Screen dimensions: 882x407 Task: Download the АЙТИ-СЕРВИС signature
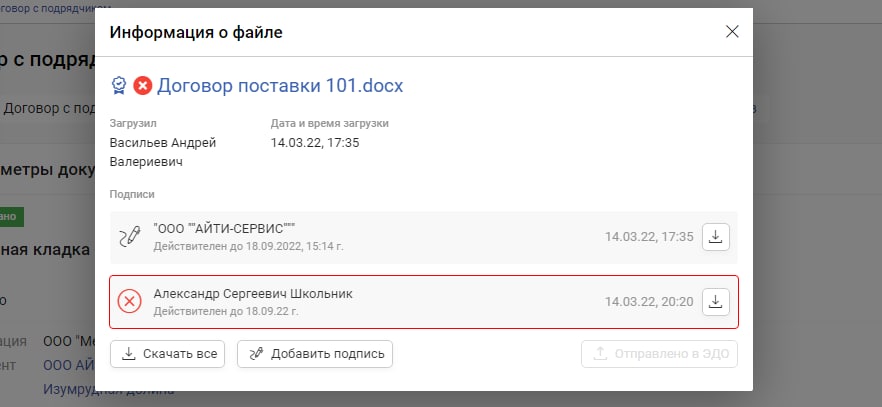click(x=716, y=237)
